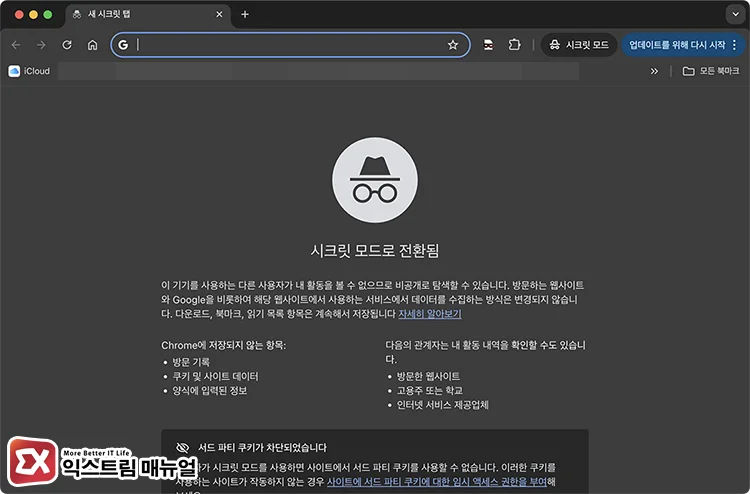Open a new tab with plus button
Screen dimensions: 750x494
(x=245, y=14)
